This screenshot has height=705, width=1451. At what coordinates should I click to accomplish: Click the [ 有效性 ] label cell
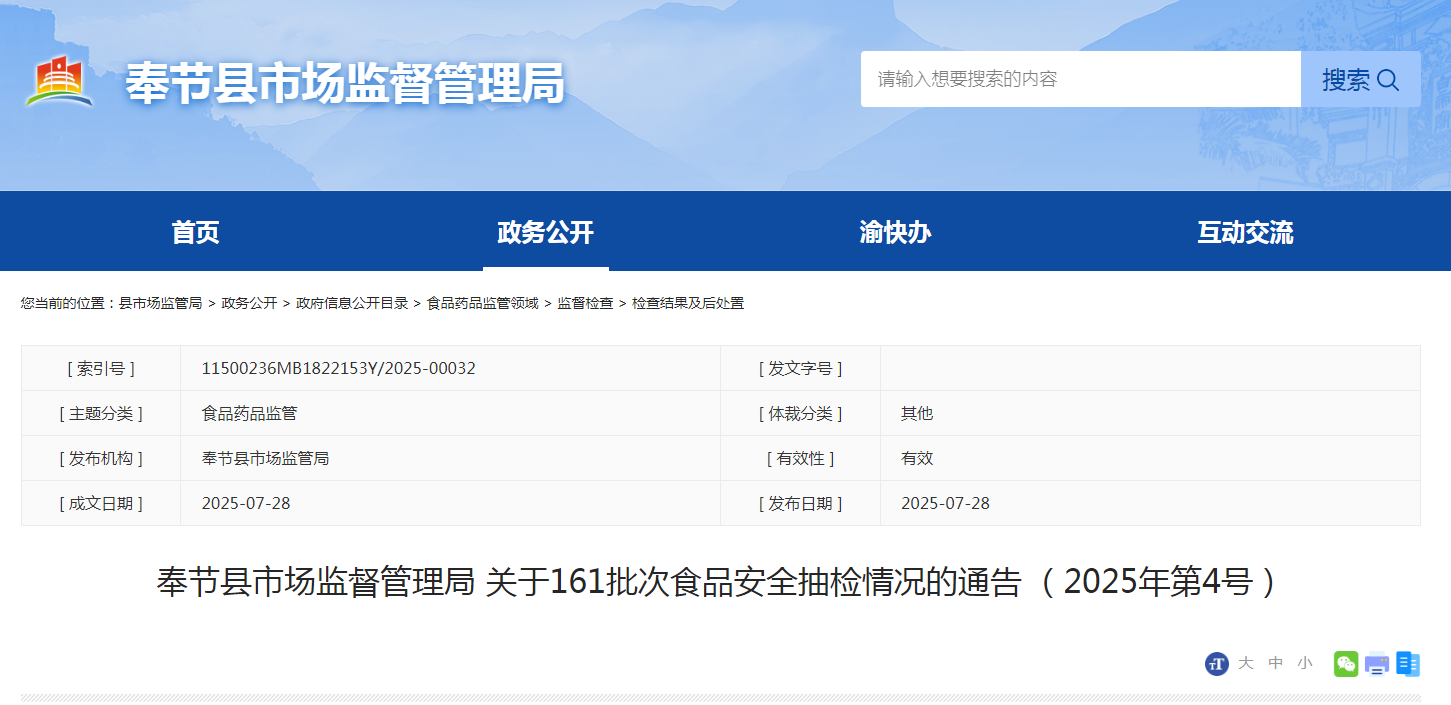pyautogui.click(x=800, y=458)
